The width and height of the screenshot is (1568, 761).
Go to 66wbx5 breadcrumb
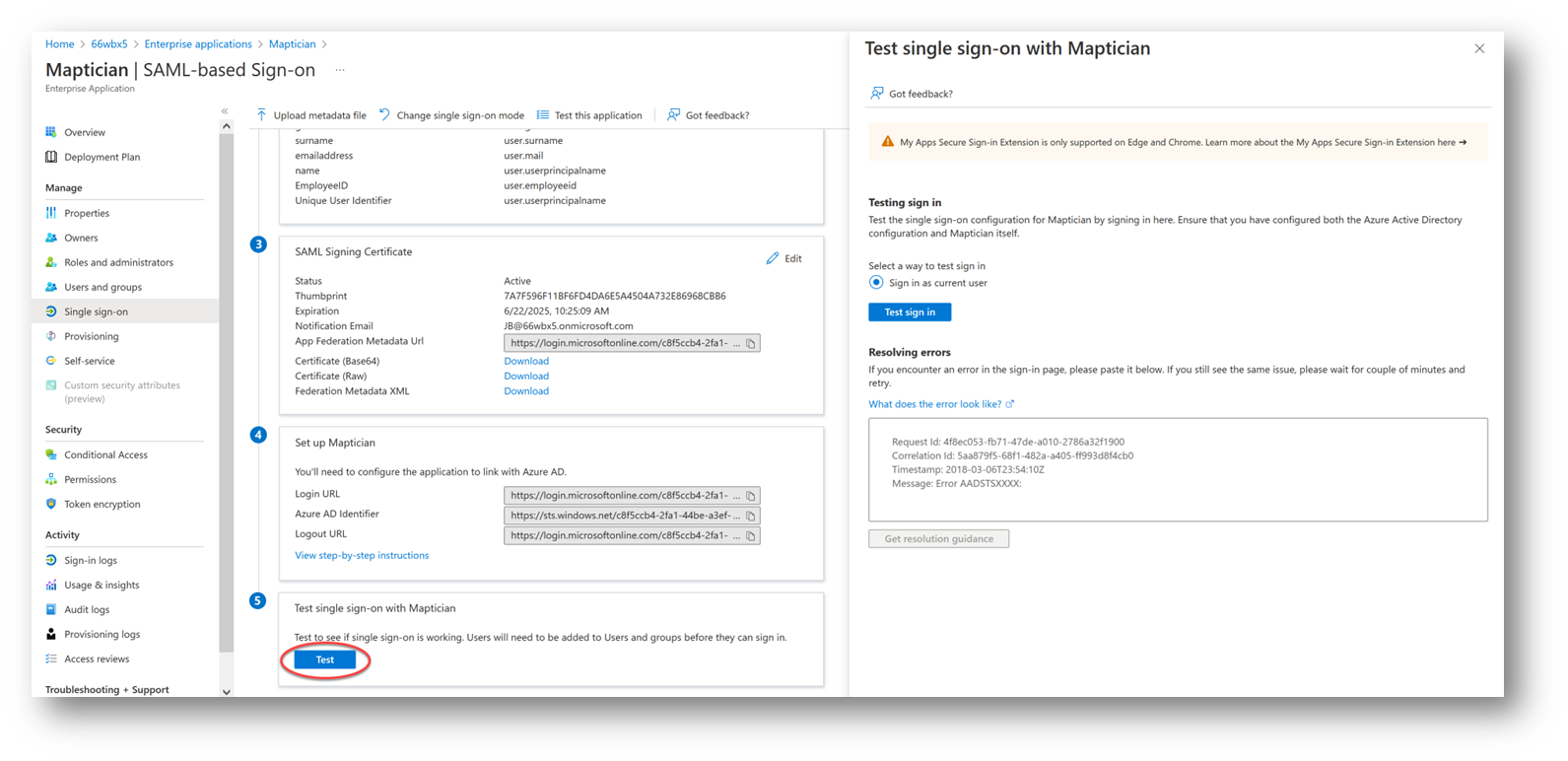pos(109,44)
